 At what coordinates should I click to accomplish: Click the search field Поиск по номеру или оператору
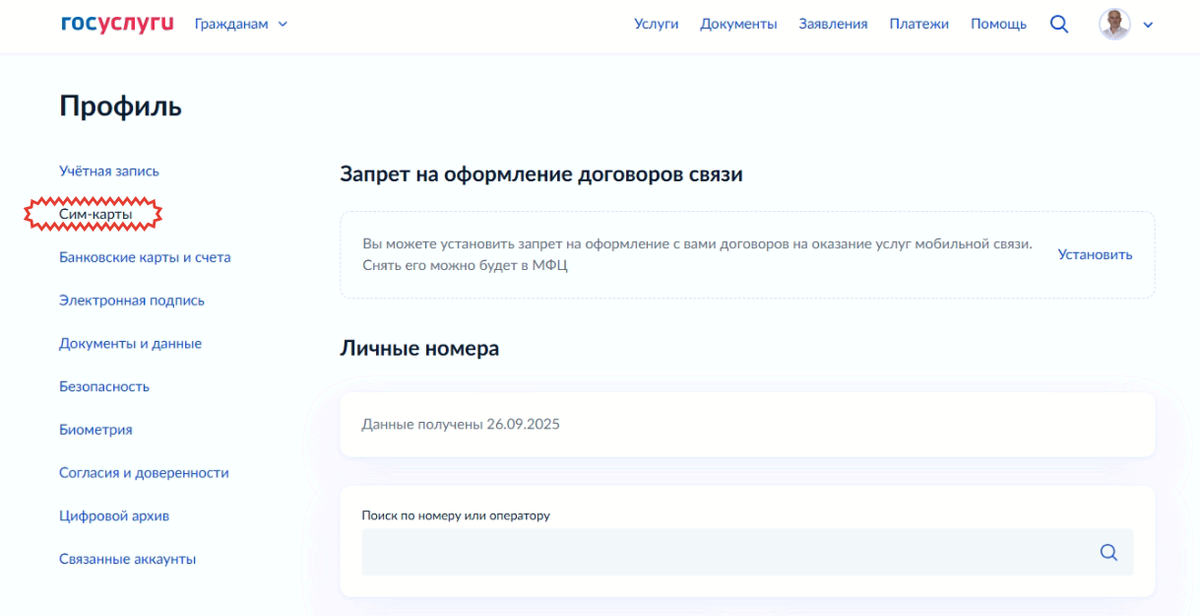pyautogui.click(x=700, y=551)
